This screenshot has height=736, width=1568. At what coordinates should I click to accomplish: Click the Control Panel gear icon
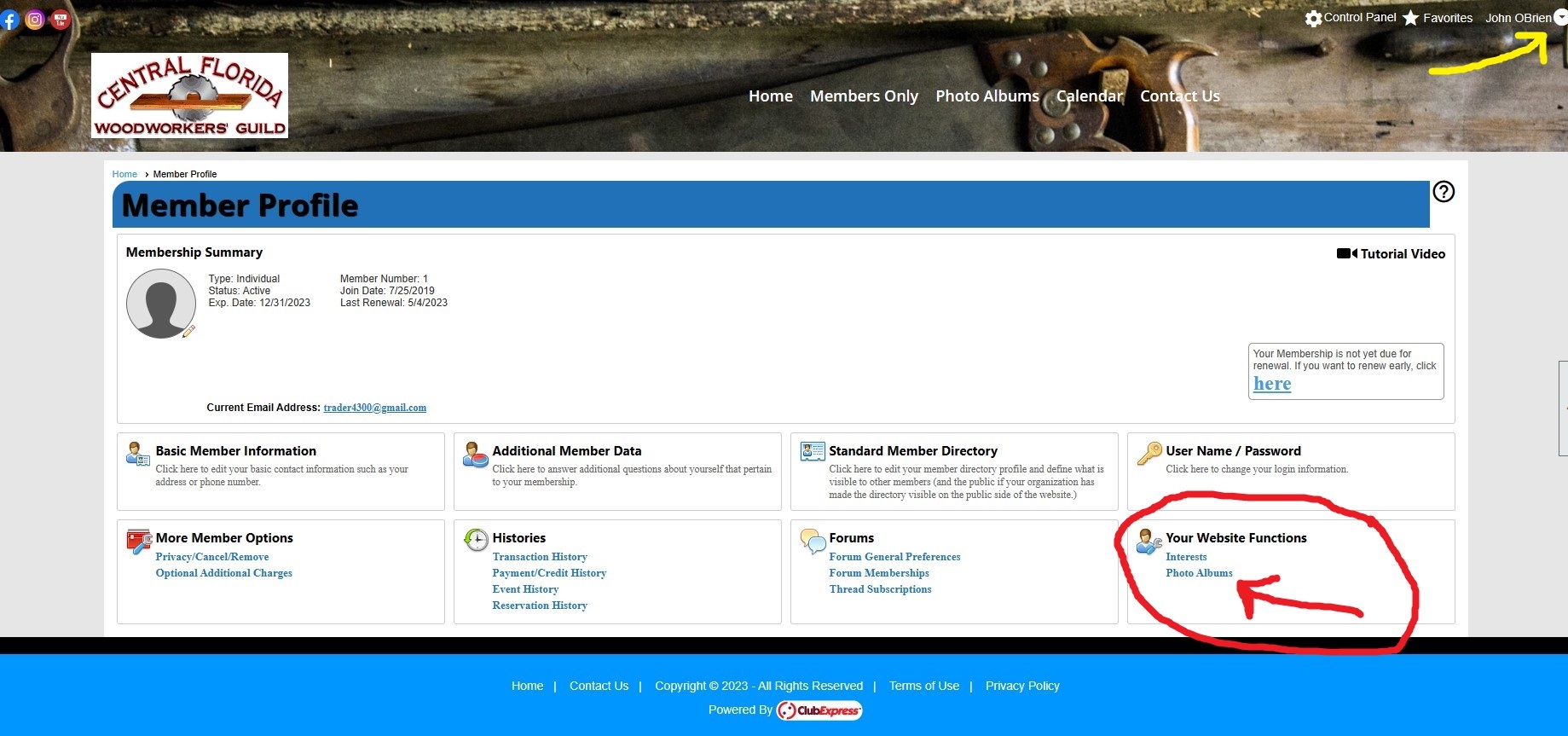[1313, 18]
